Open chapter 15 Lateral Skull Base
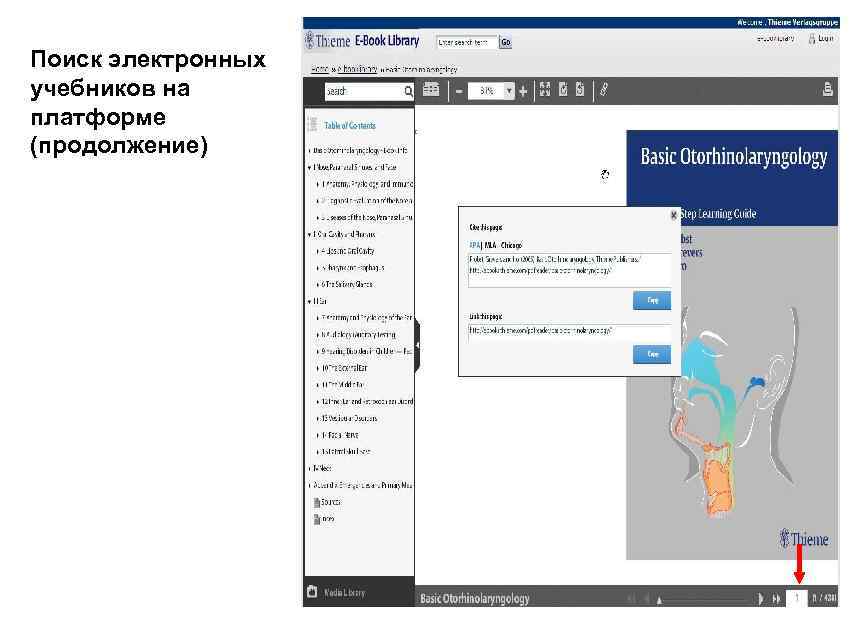This screenshot has width=851, height=624. [346, 451]
